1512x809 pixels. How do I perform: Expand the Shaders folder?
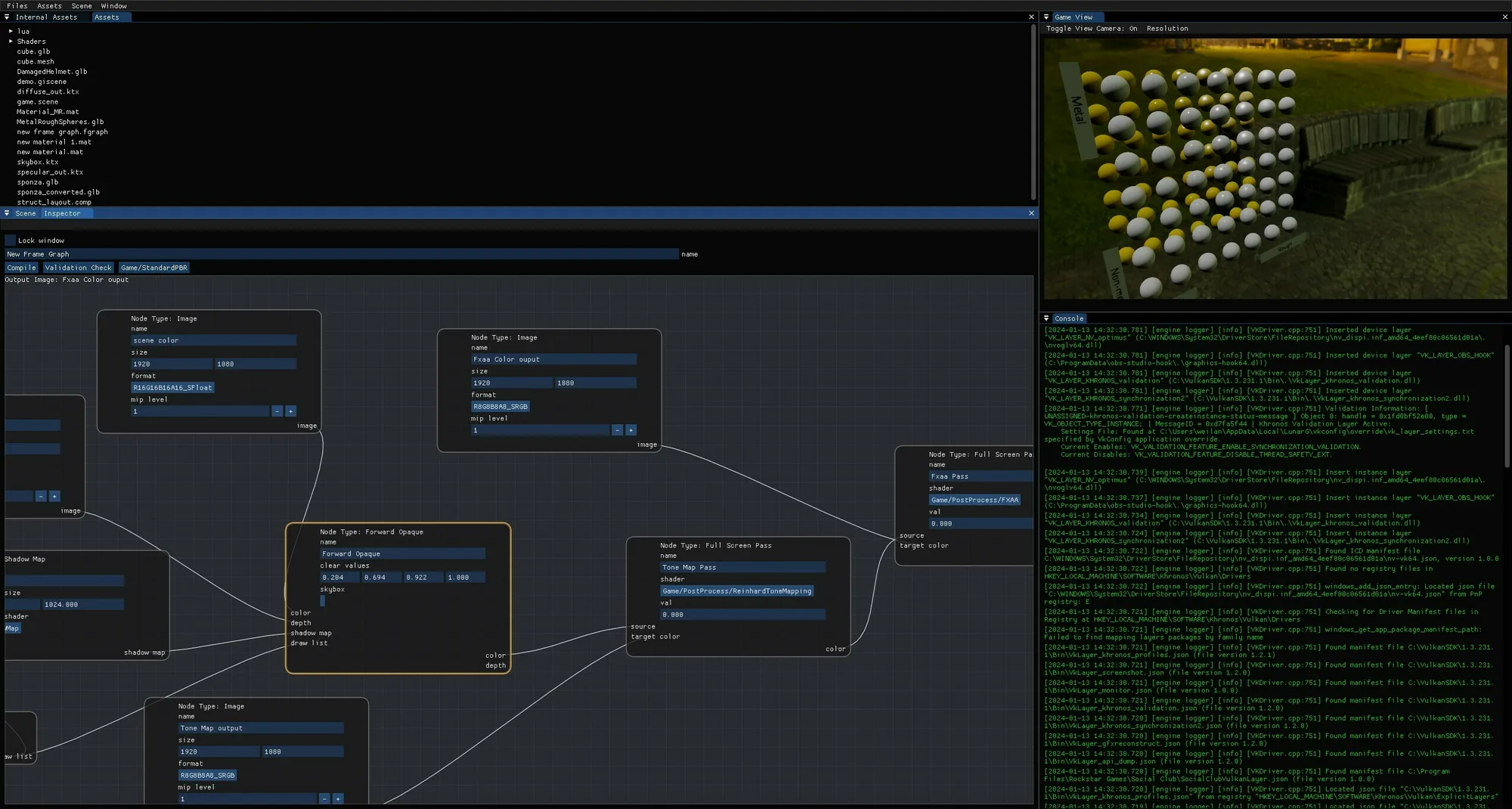coord(11,42)
